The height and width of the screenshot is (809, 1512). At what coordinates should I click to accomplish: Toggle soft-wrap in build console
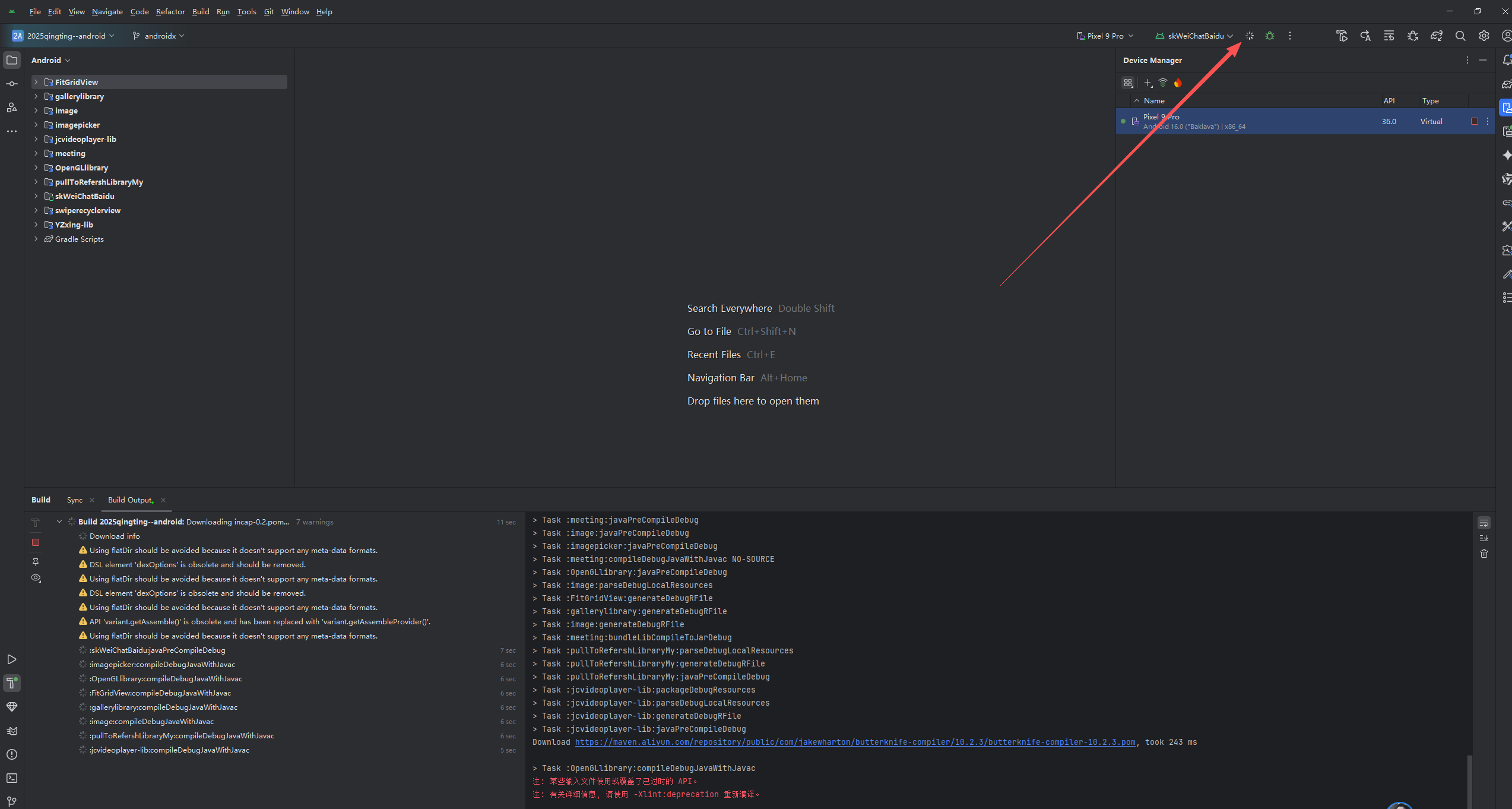click(1484, 523)
